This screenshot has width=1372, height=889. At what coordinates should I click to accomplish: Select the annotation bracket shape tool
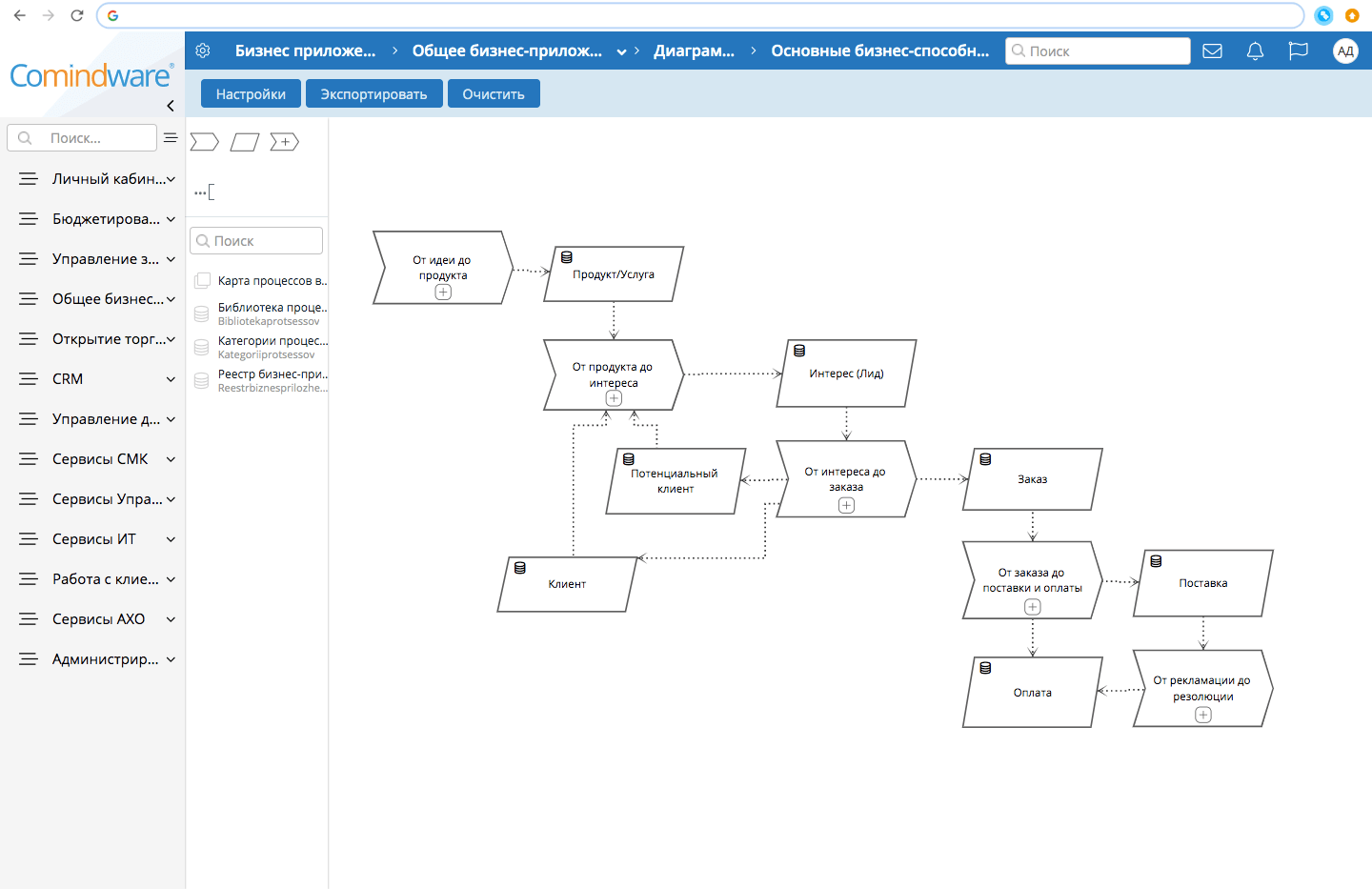pyautogui.click(x=205, y=192)
